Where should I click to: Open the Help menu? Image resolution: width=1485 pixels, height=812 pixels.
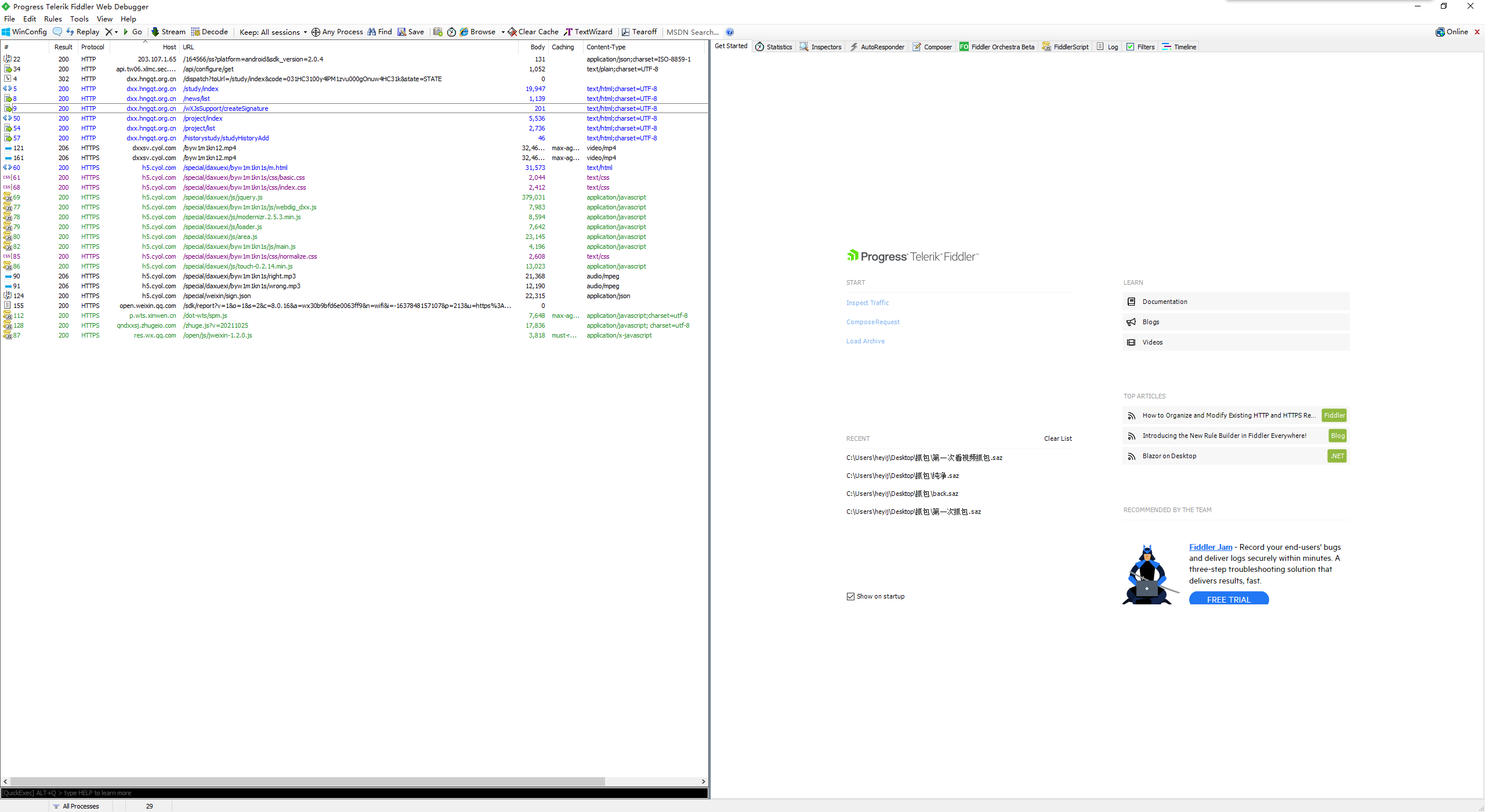point(128,19)
